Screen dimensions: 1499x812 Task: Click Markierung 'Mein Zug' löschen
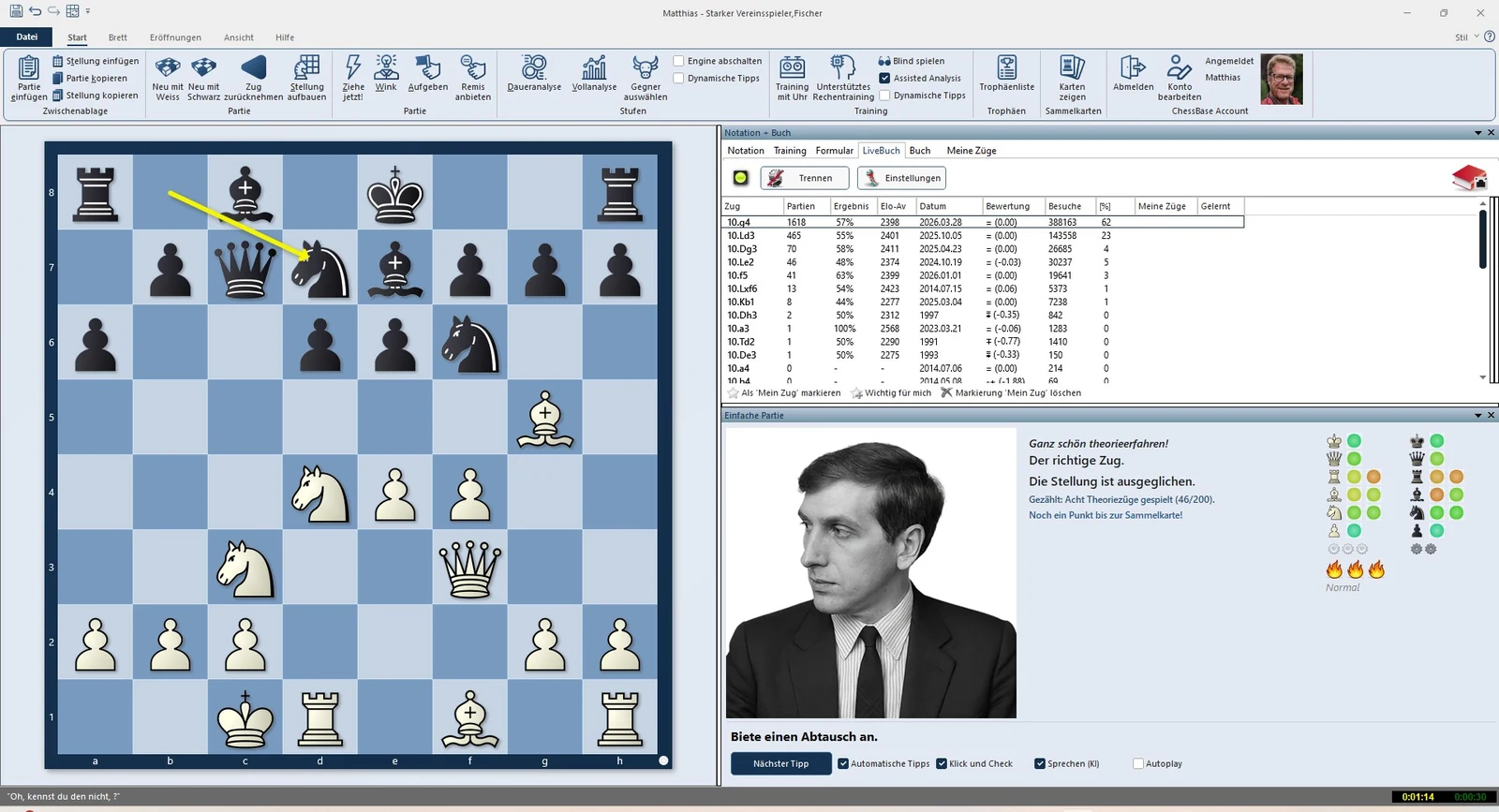point(1011,393)
